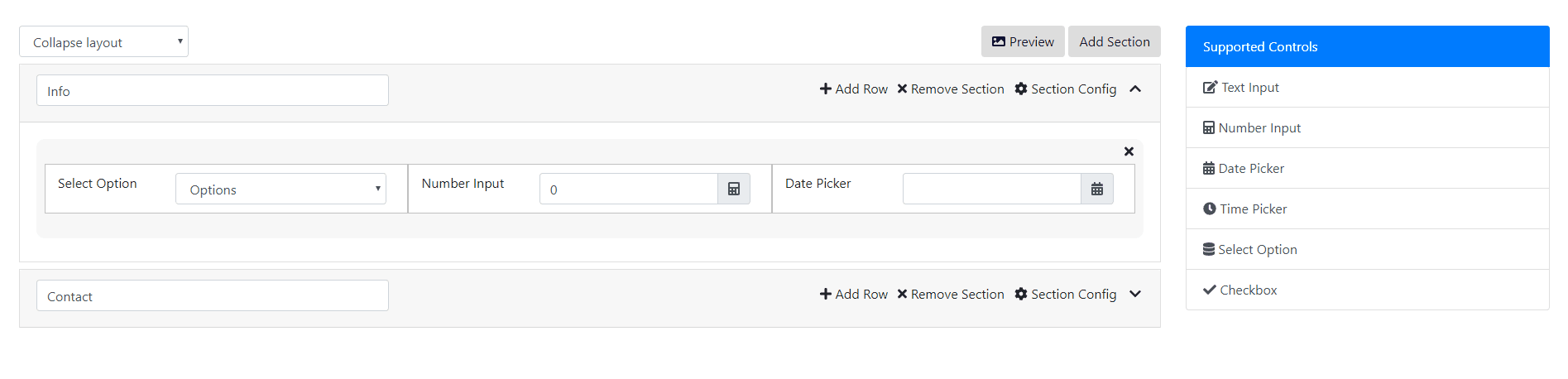Choose the Checkbox control in Supported Controls
The image size is (1568, 379).
pos(1248,290)
